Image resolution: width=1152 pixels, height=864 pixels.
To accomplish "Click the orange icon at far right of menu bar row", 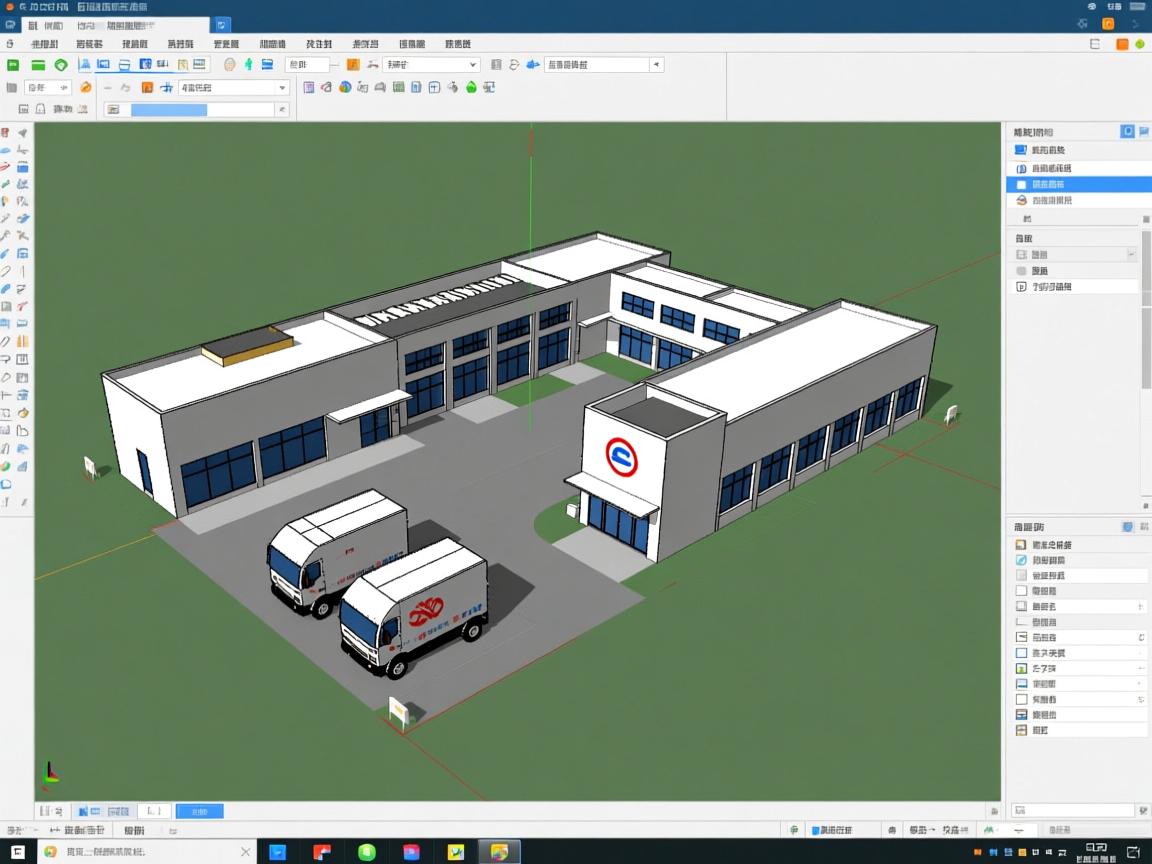I will tap(1122, 44).
